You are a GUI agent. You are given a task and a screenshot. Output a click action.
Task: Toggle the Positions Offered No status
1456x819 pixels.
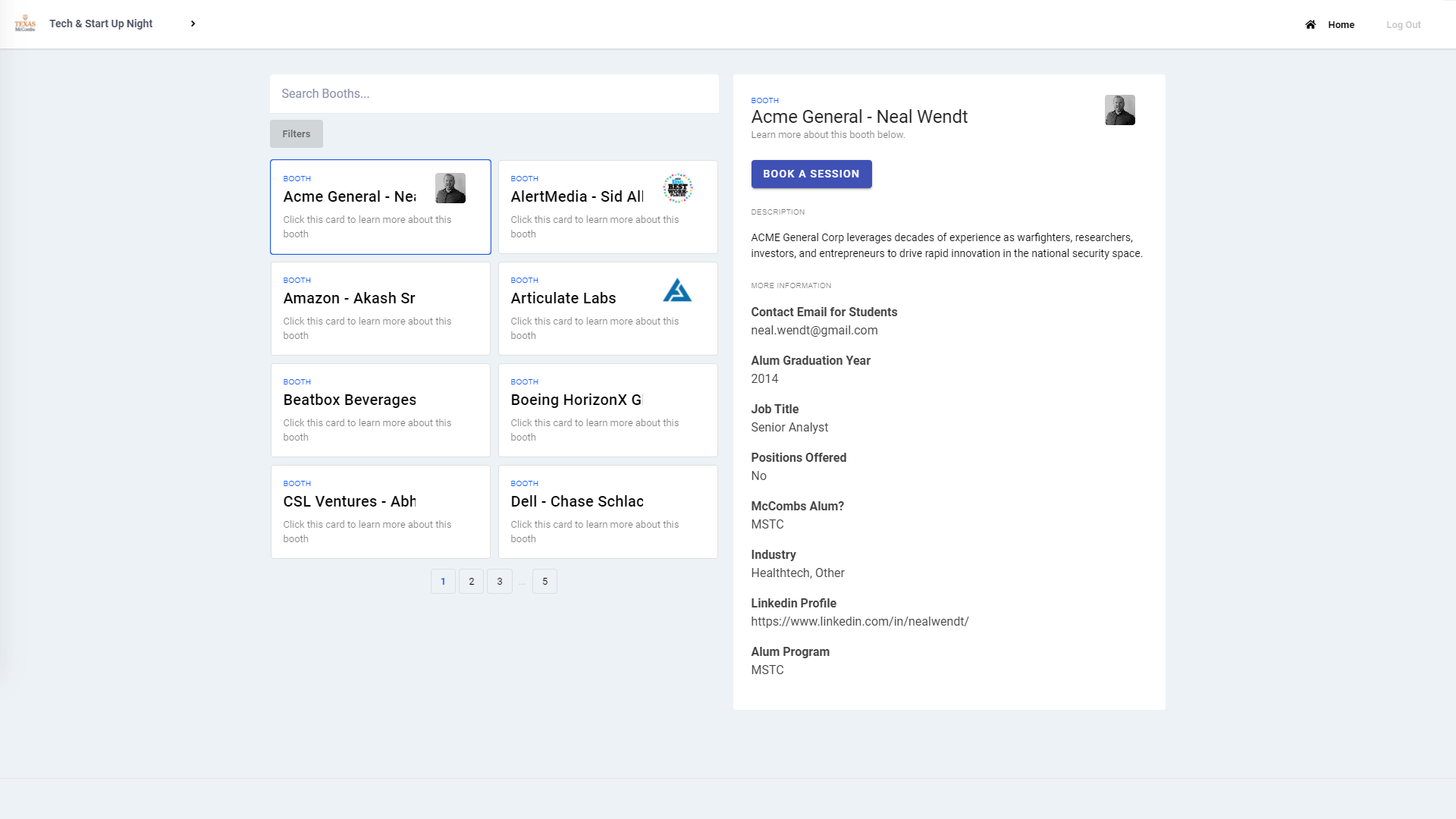click(758, 476)
